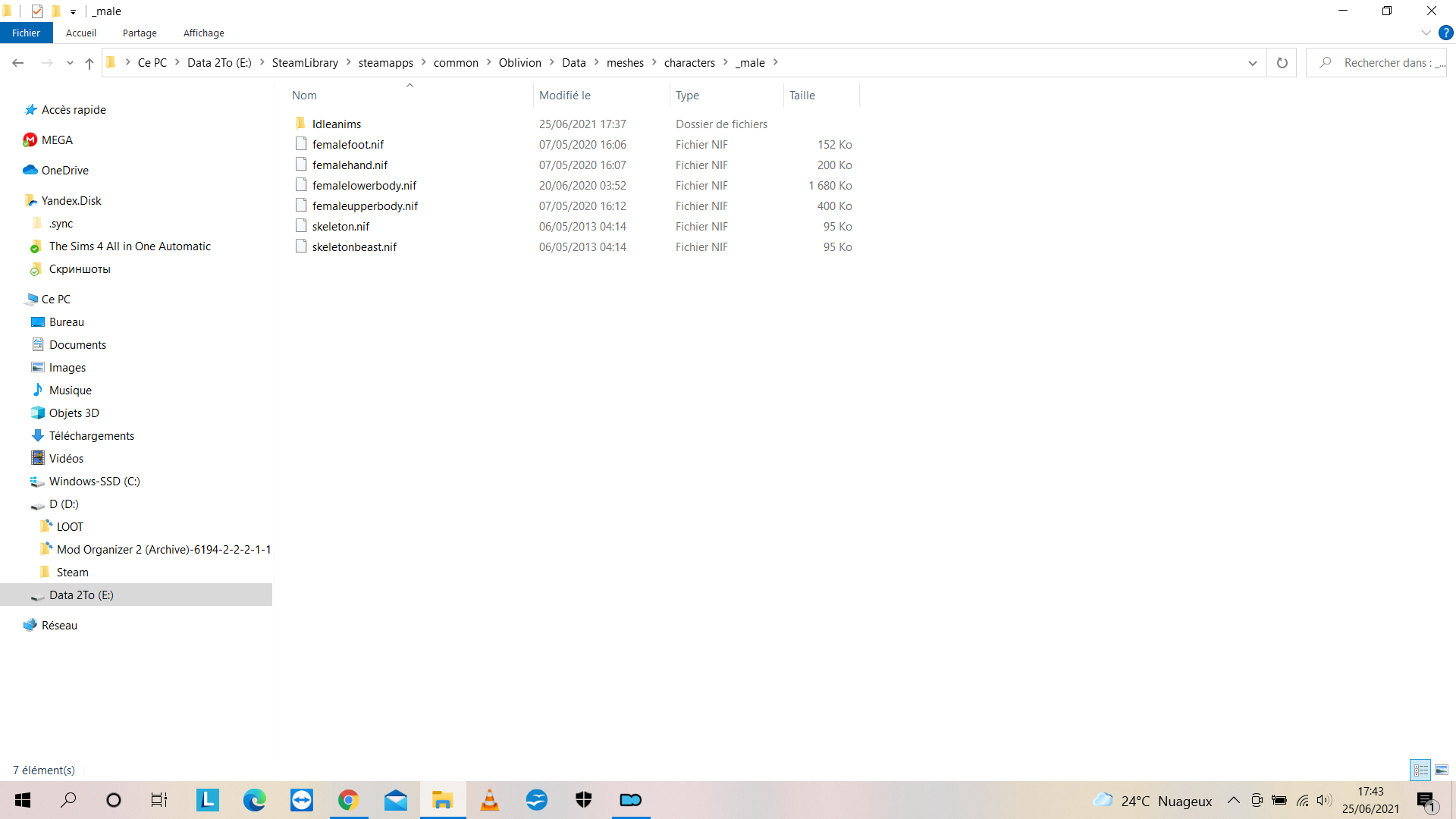The width and height of the screenshot is (1456, 819).
Task: Open MEGA in the navigation pane
Action: point(57,140)
